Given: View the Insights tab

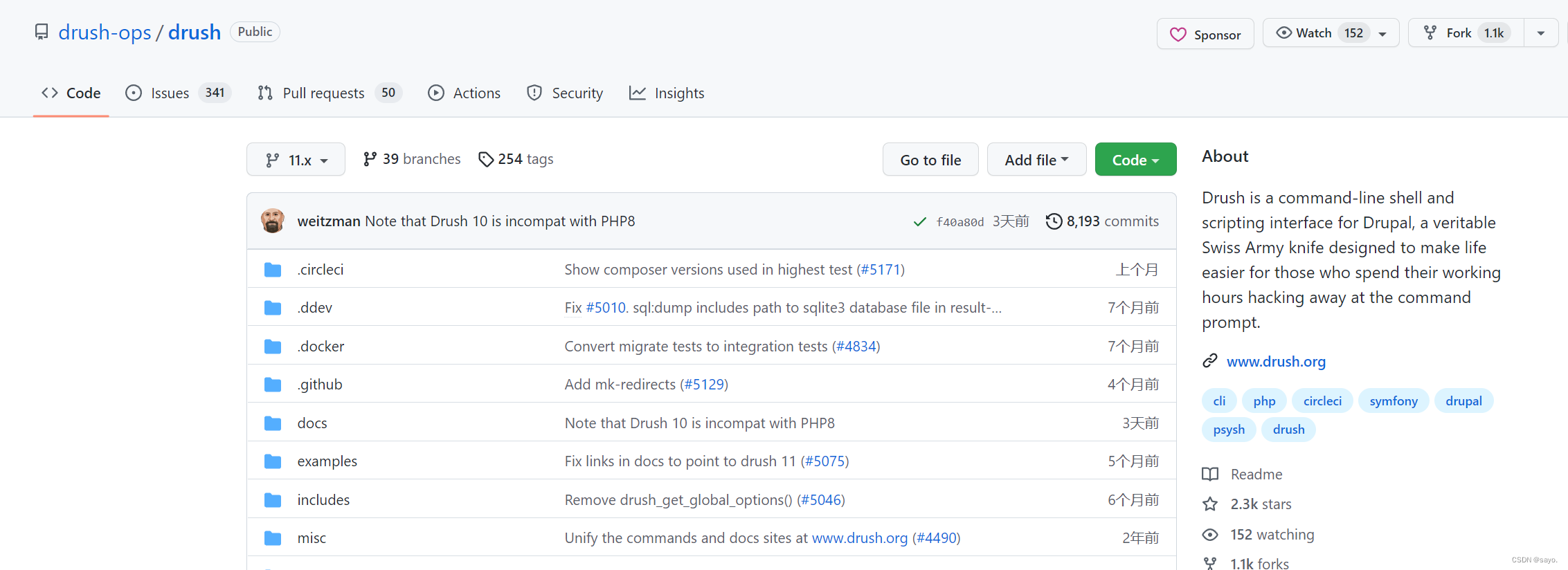Looking at the screenshot, I should click(666, 93).
